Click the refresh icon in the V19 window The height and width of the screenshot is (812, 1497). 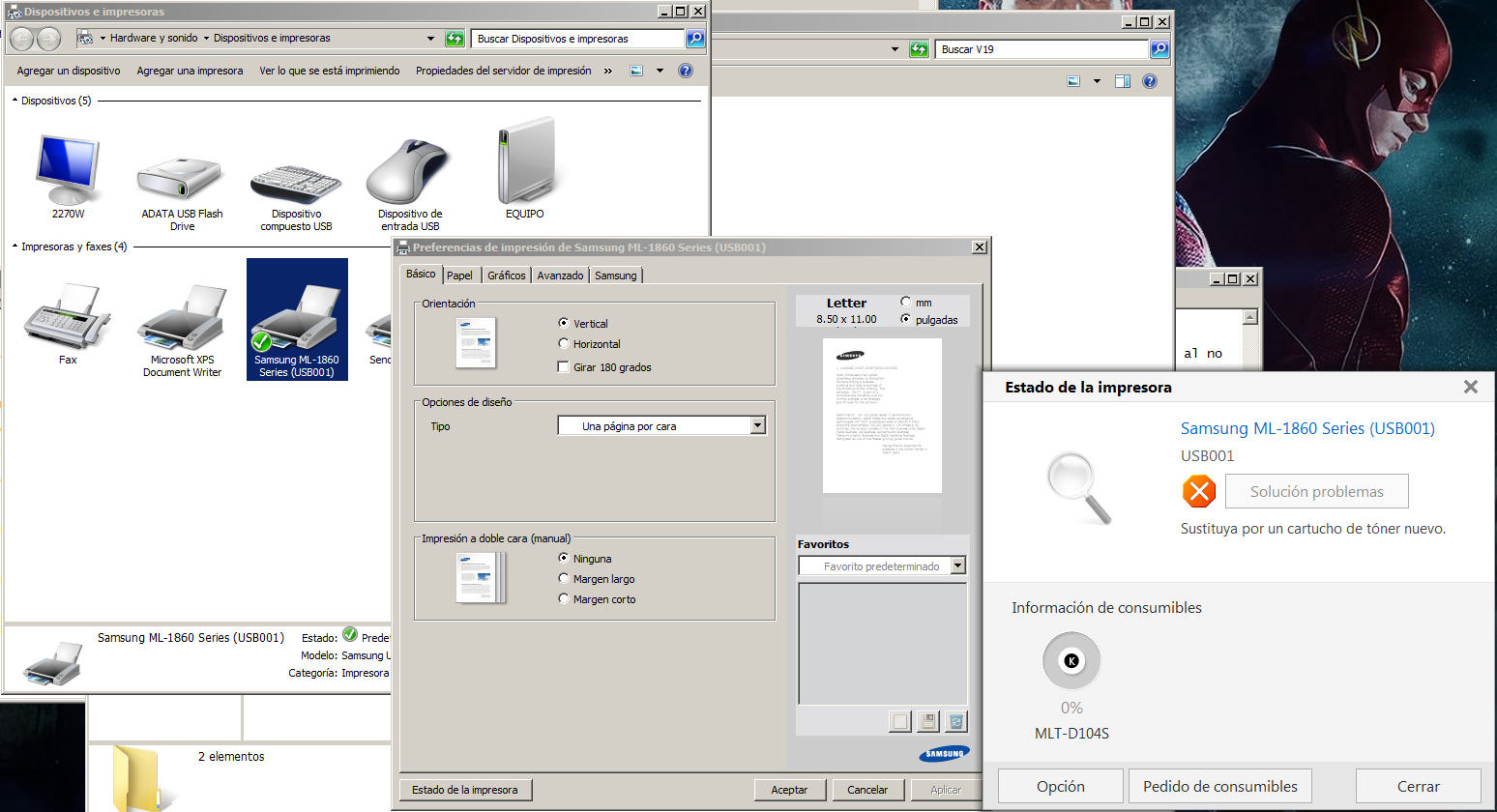click(x=919, y=49)
